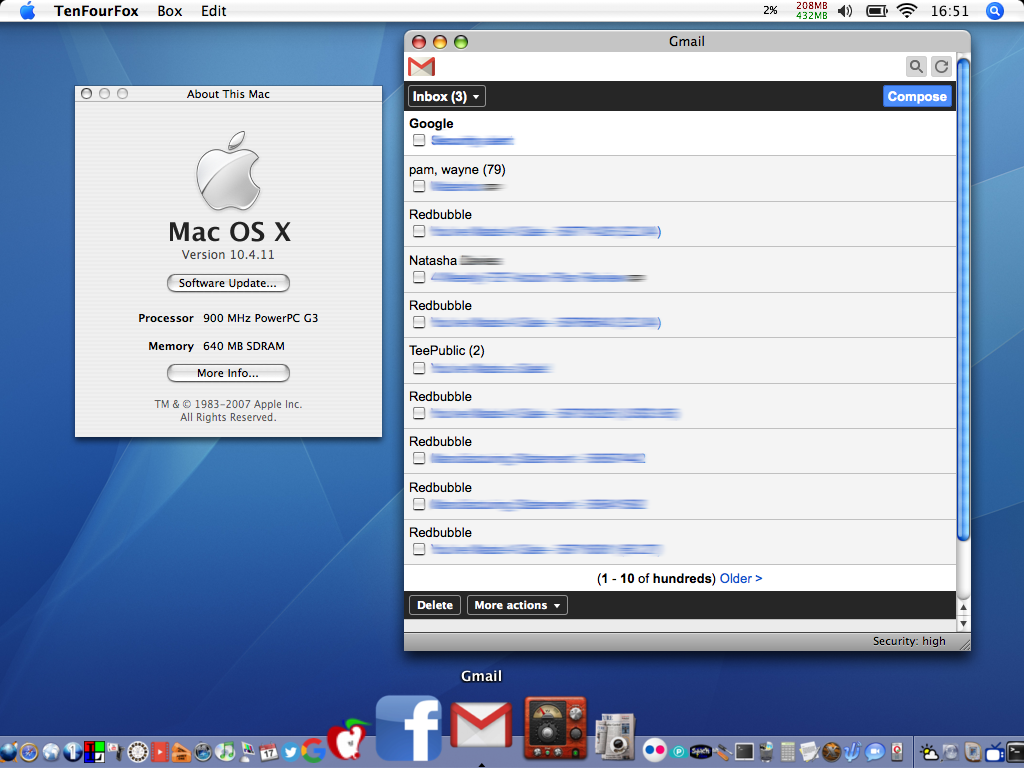Open Flickr from the Dock
Screen dimensions: 1024x768
(654, 750)
